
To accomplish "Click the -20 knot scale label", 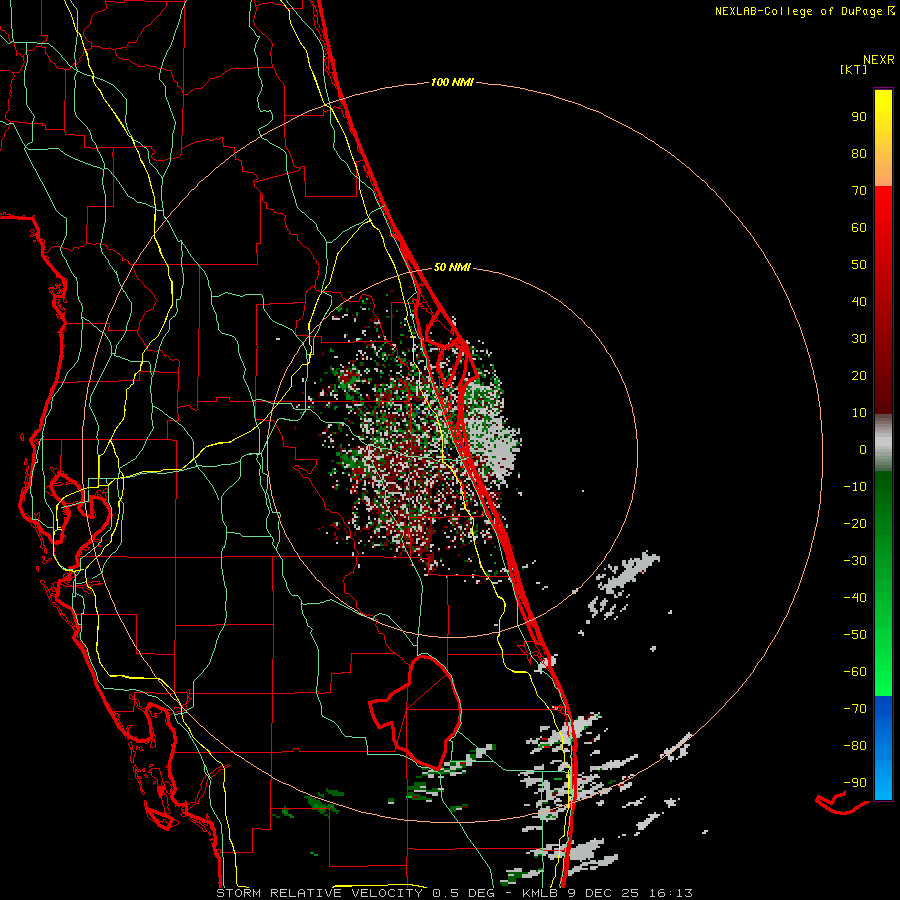I will pos(855,524).
